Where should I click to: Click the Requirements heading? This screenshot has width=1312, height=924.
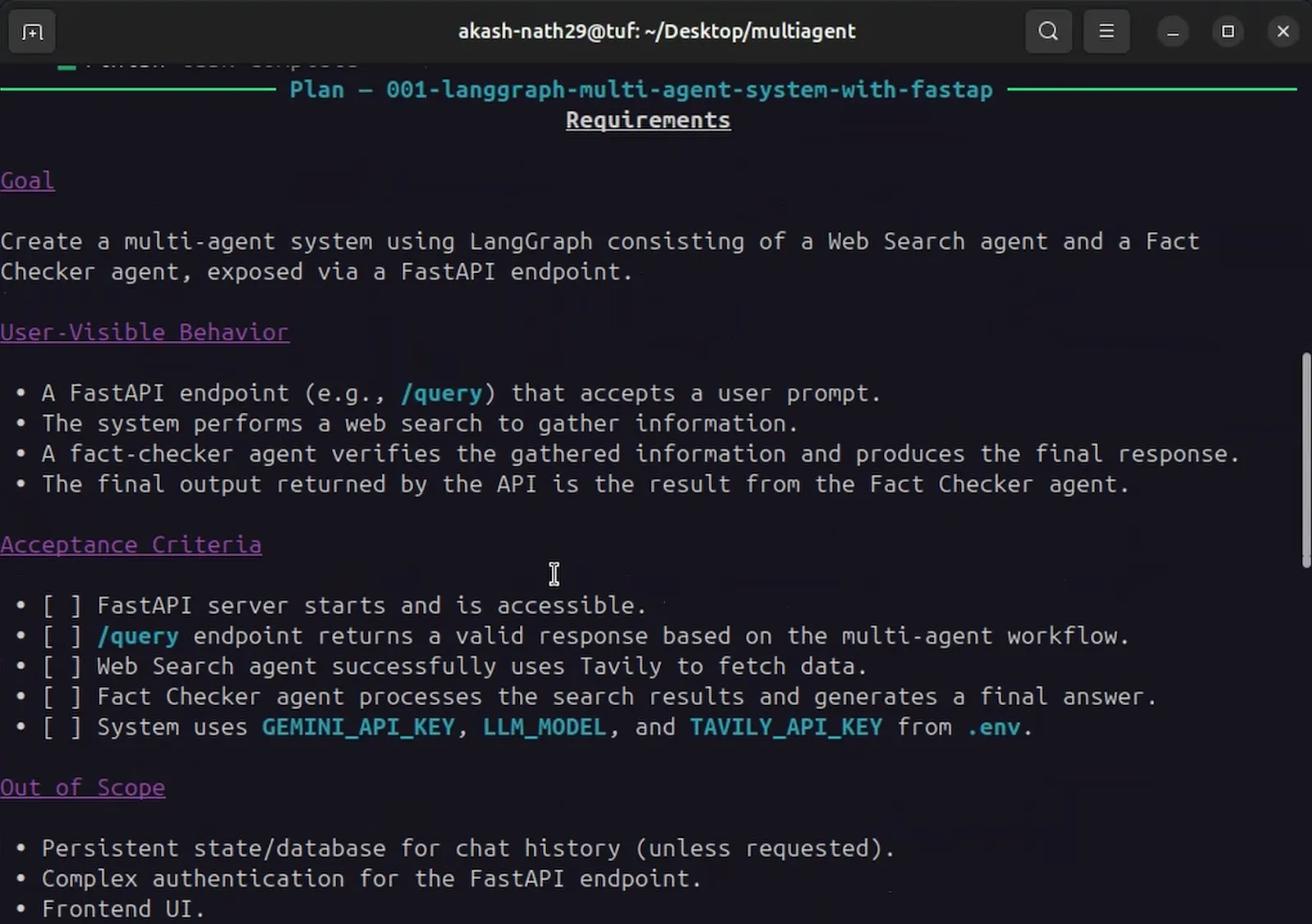648,120
